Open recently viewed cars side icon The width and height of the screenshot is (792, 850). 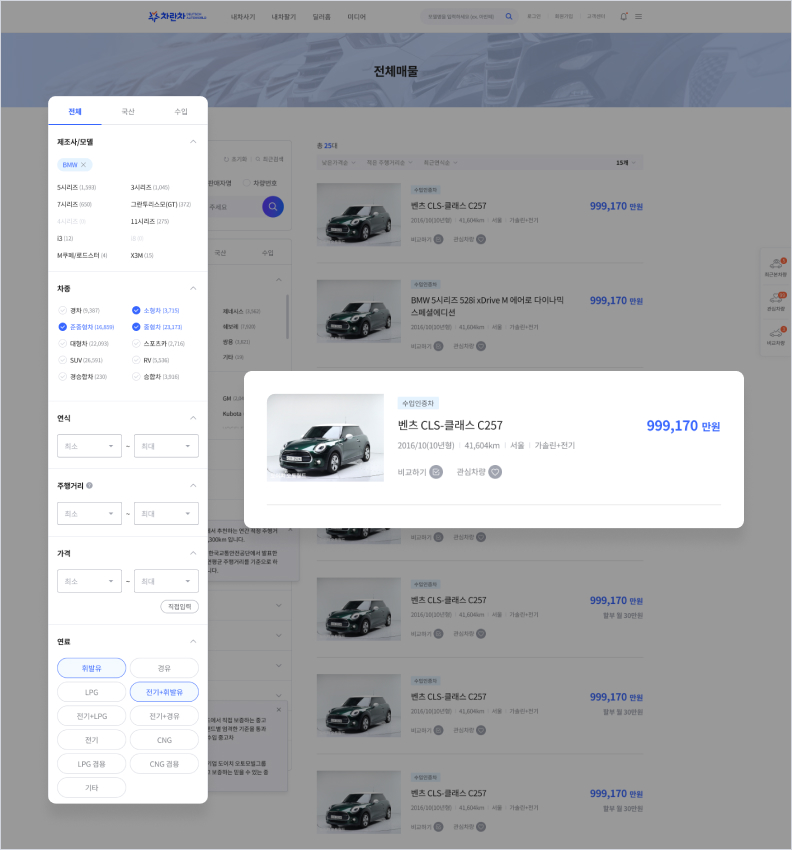[776, 267]
